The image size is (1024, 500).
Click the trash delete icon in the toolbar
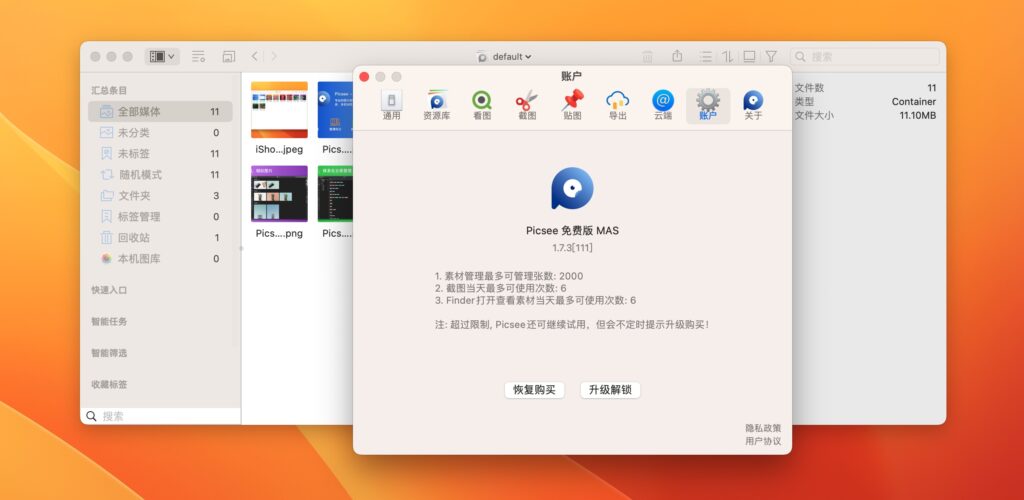pos(647,57)
